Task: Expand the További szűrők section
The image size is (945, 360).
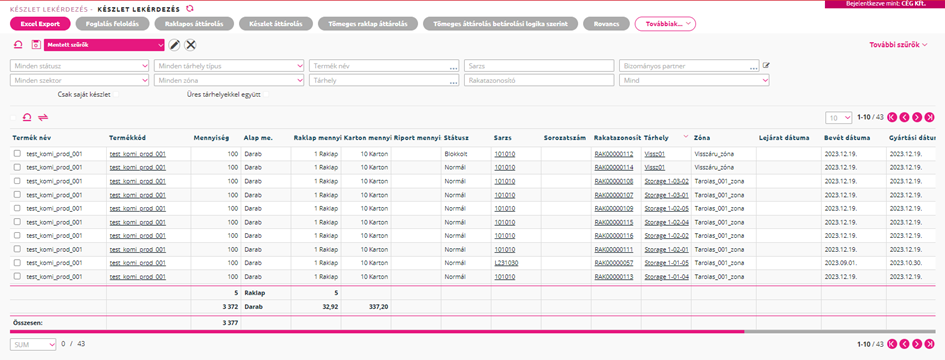Action: 898,45
